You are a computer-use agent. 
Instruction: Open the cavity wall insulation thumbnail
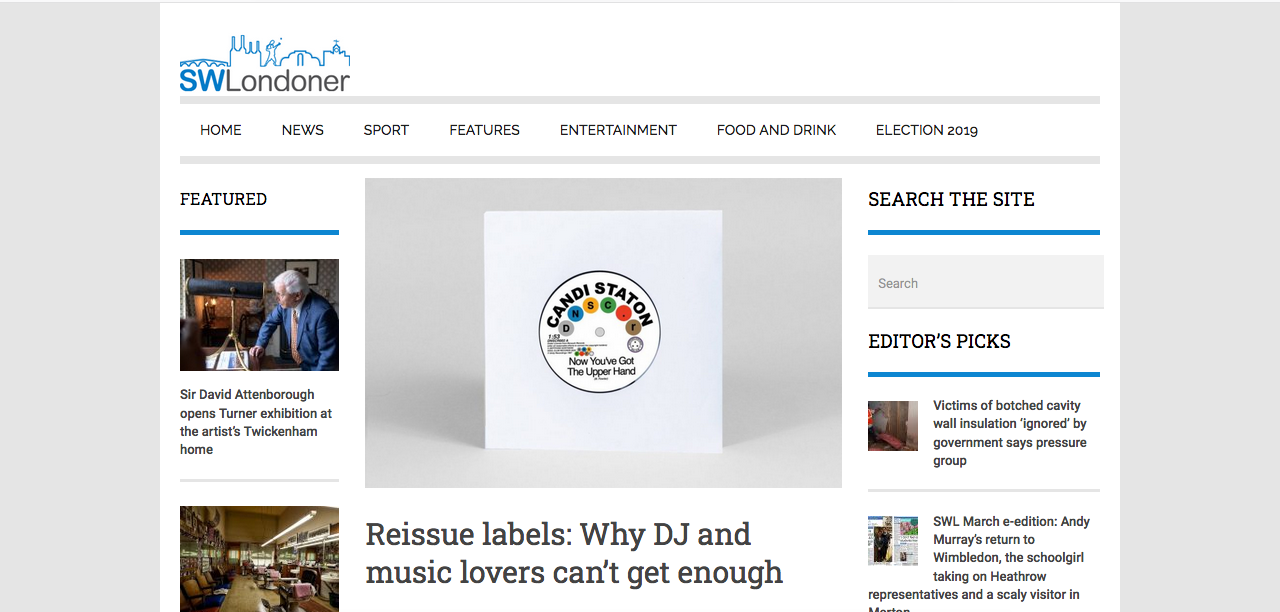pos(893,426)
